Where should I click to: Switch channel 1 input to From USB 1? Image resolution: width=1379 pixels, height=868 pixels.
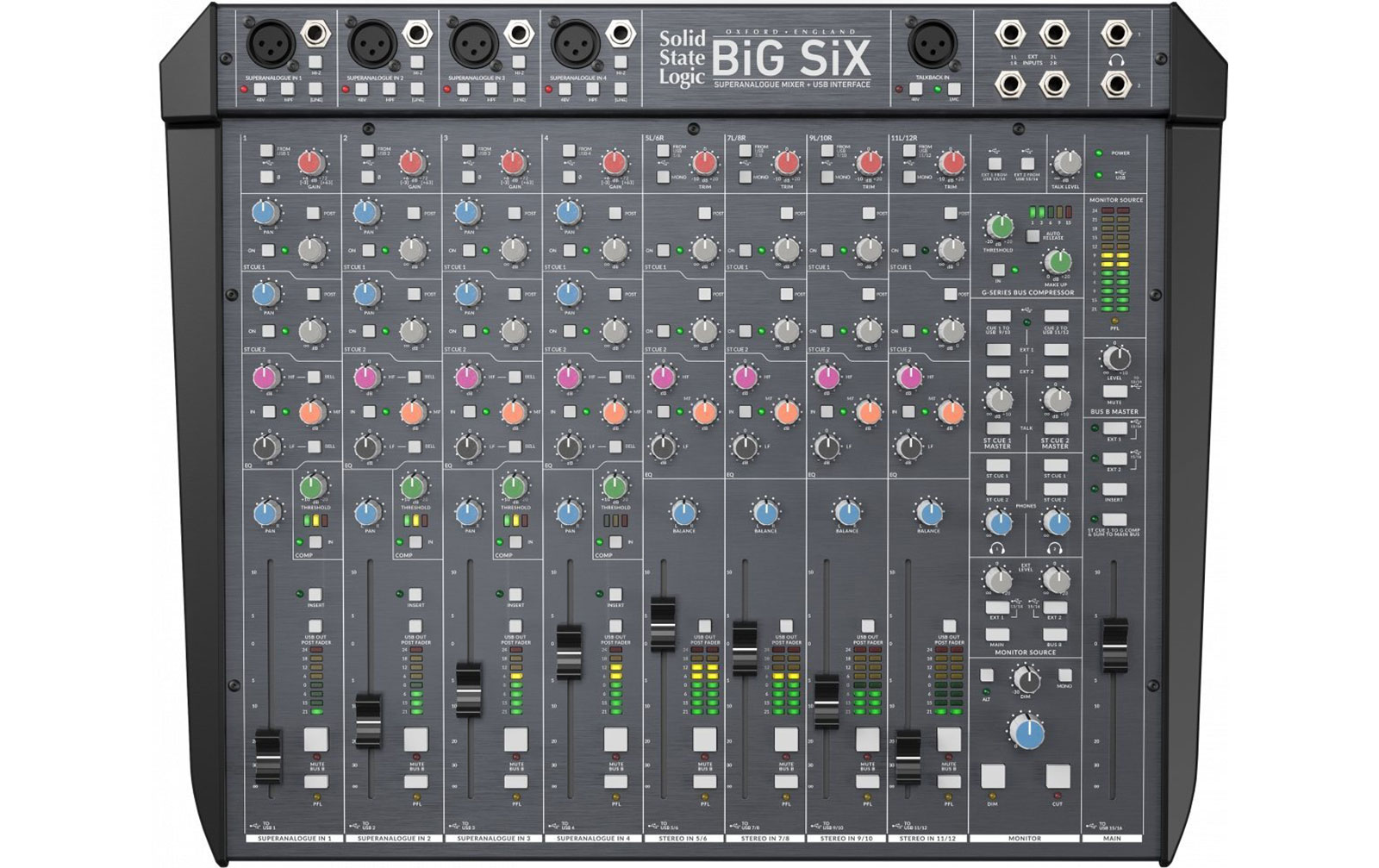[267, 151]
